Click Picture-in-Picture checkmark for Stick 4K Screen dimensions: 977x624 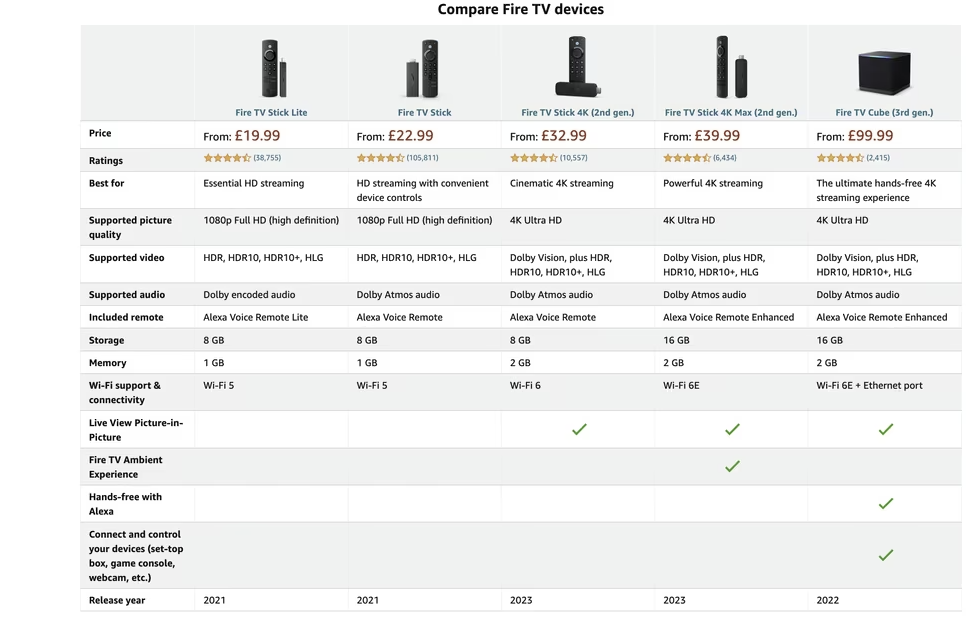tap(579, 429)
